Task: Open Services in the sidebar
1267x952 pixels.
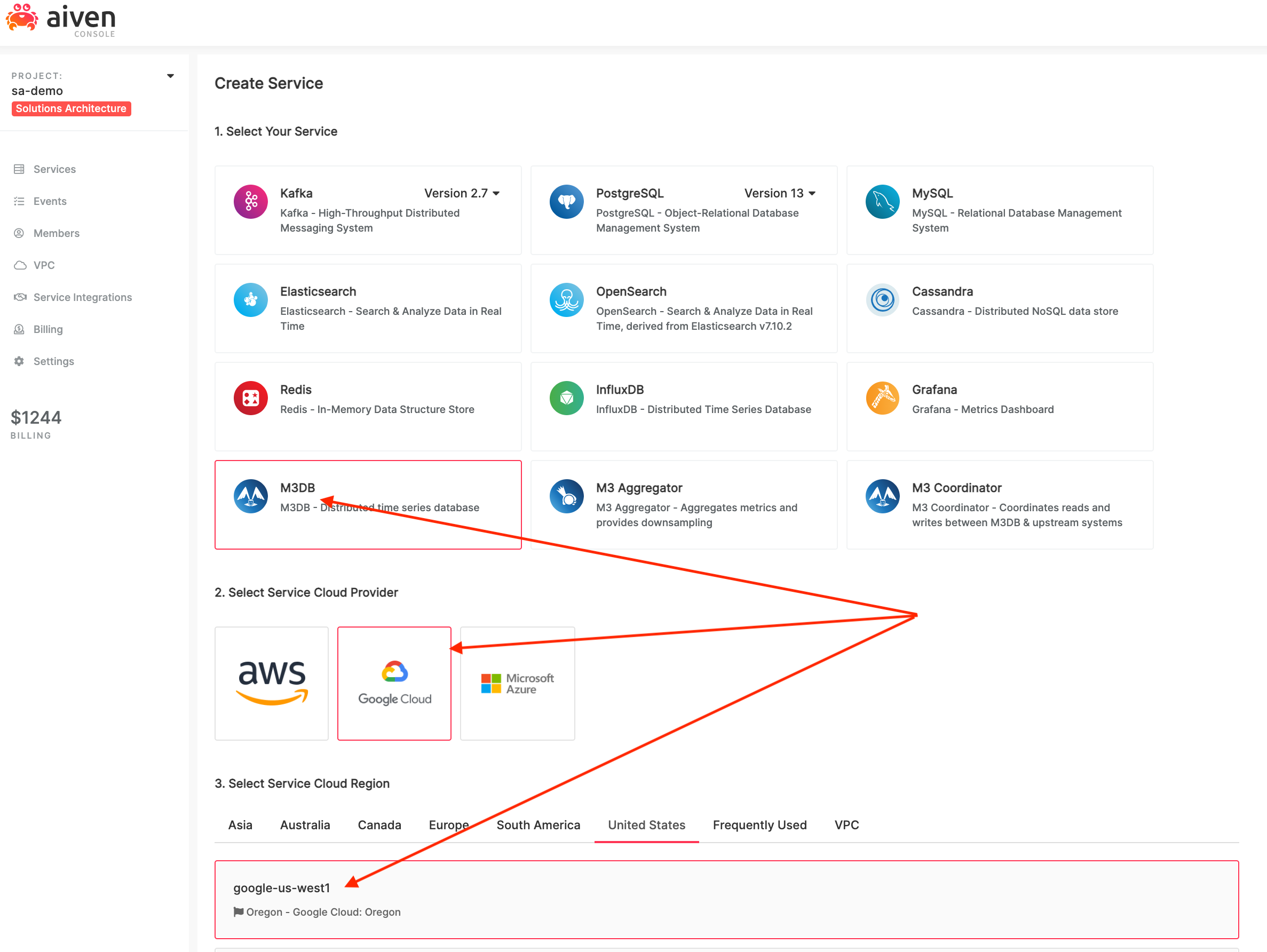Action: point(54,169)
